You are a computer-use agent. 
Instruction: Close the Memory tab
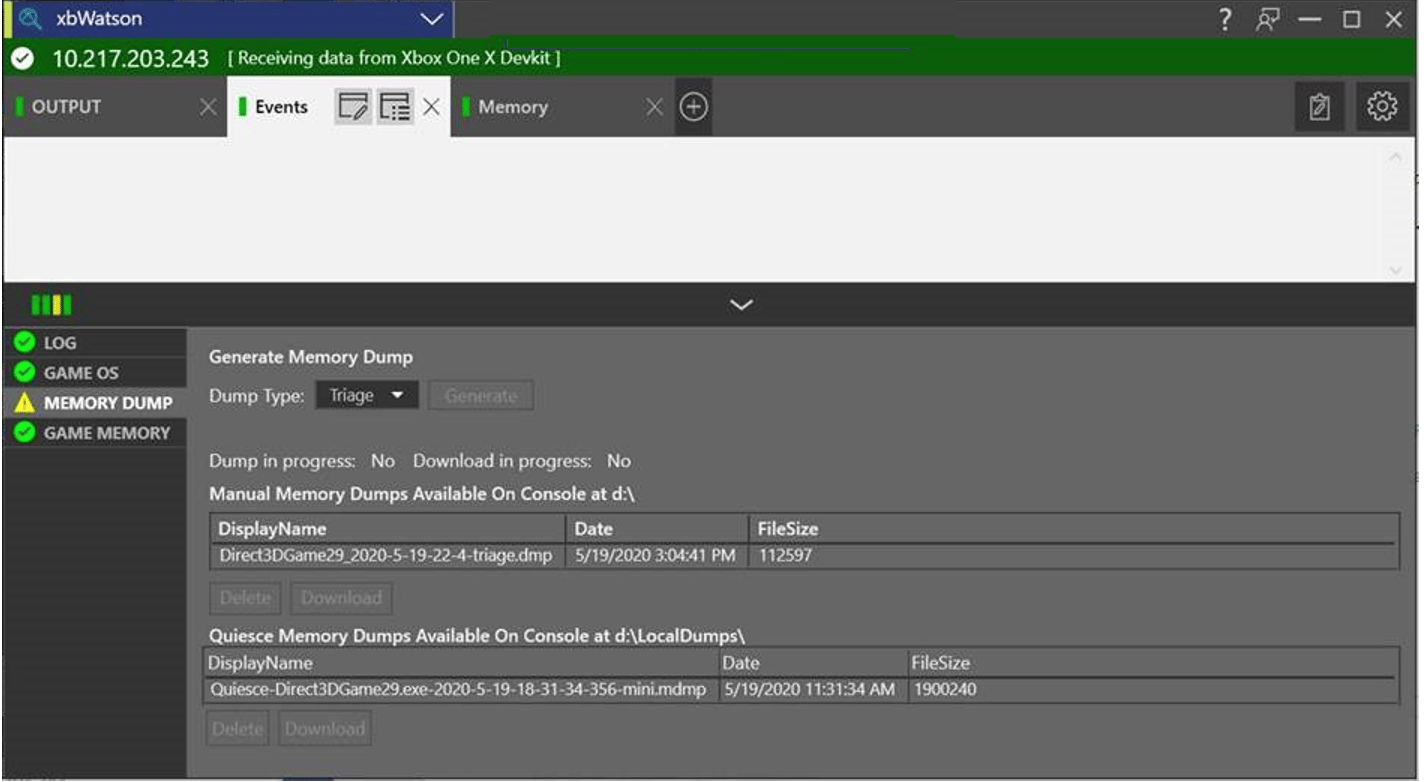654,107
